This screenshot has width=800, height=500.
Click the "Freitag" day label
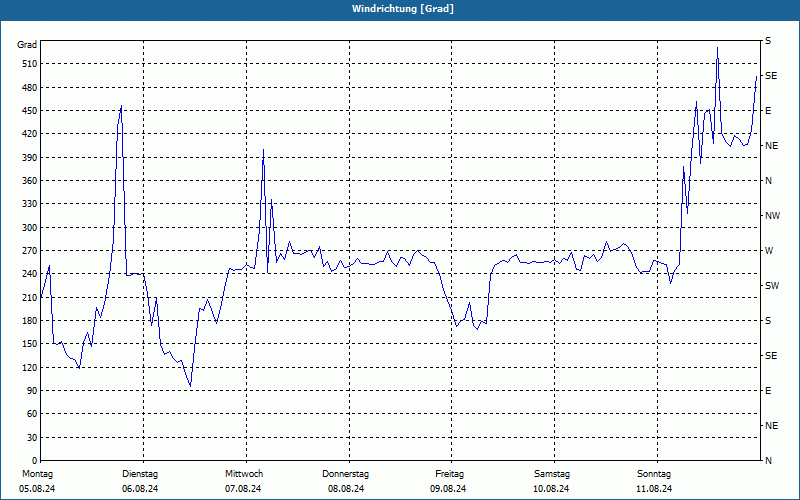(449, 474)
